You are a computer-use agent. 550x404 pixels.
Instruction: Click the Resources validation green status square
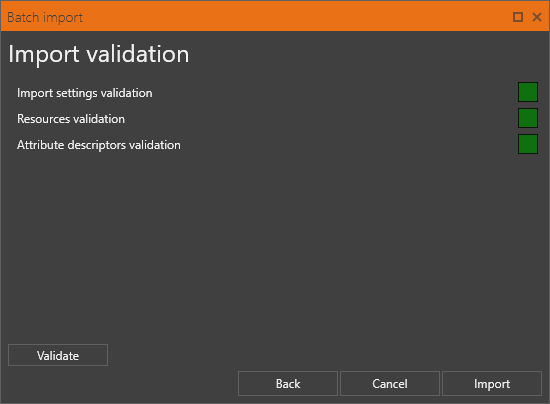[x=528, y=118]
